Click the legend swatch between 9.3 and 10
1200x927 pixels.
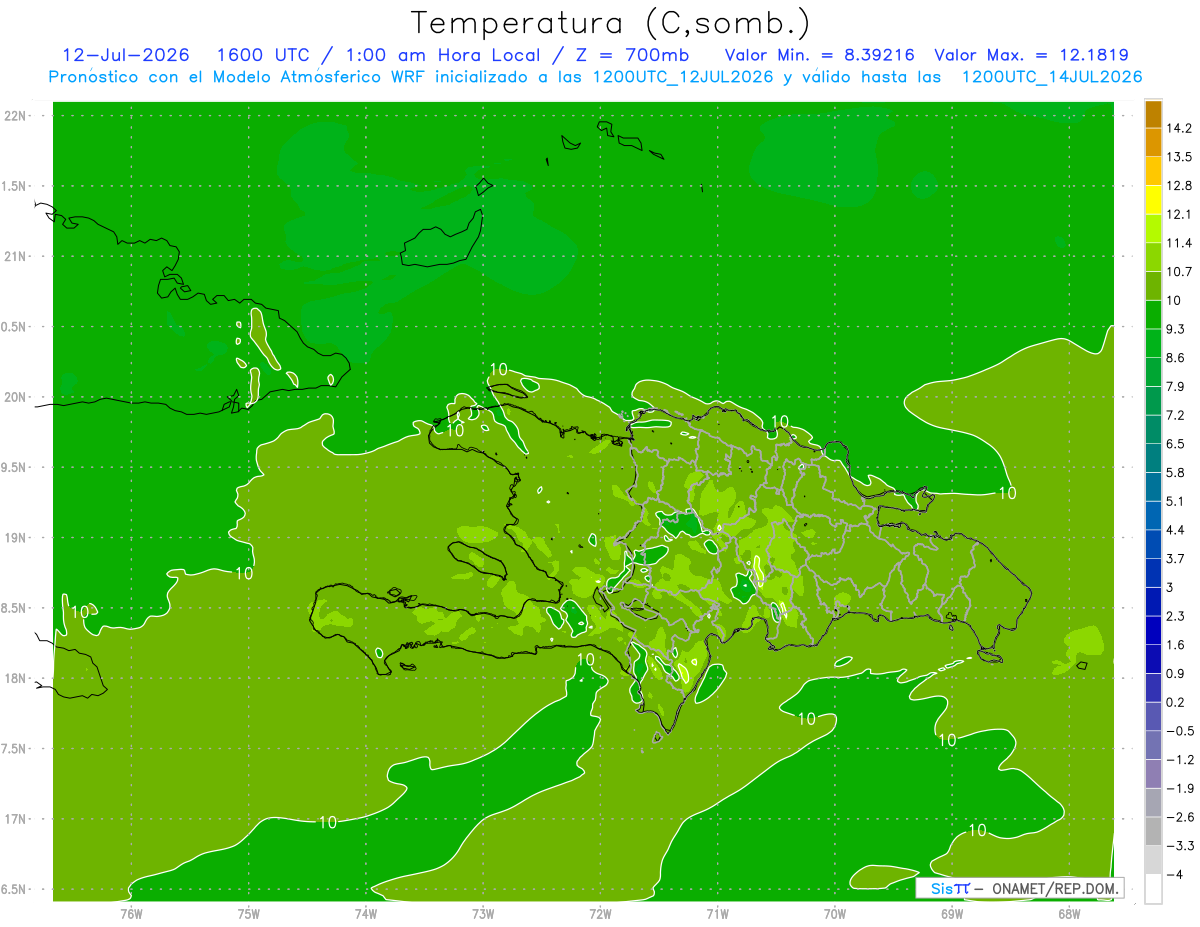1153,315
